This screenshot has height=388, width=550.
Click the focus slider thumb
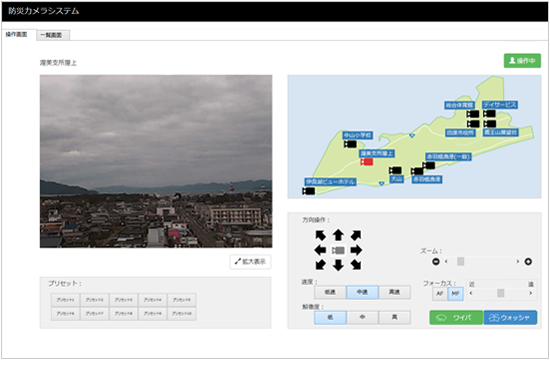(501, 293)
